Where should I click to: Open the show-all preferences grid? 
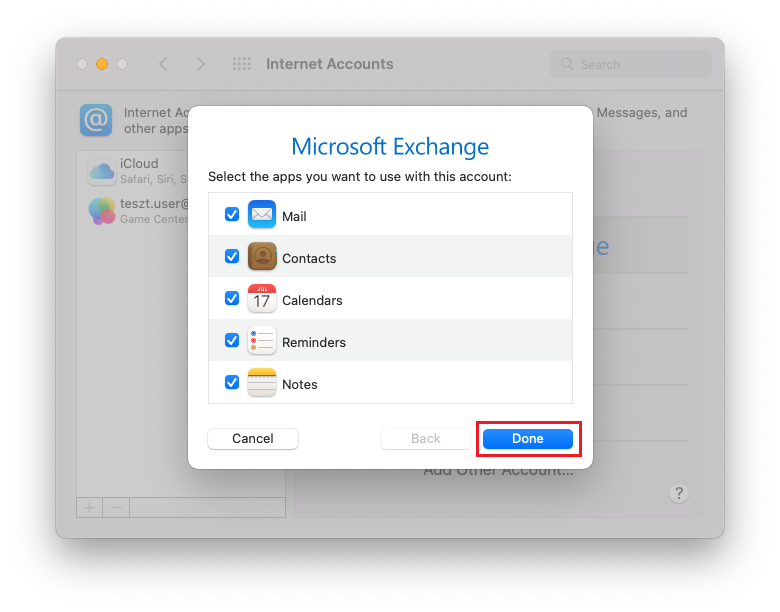click(x=242, y=64)
